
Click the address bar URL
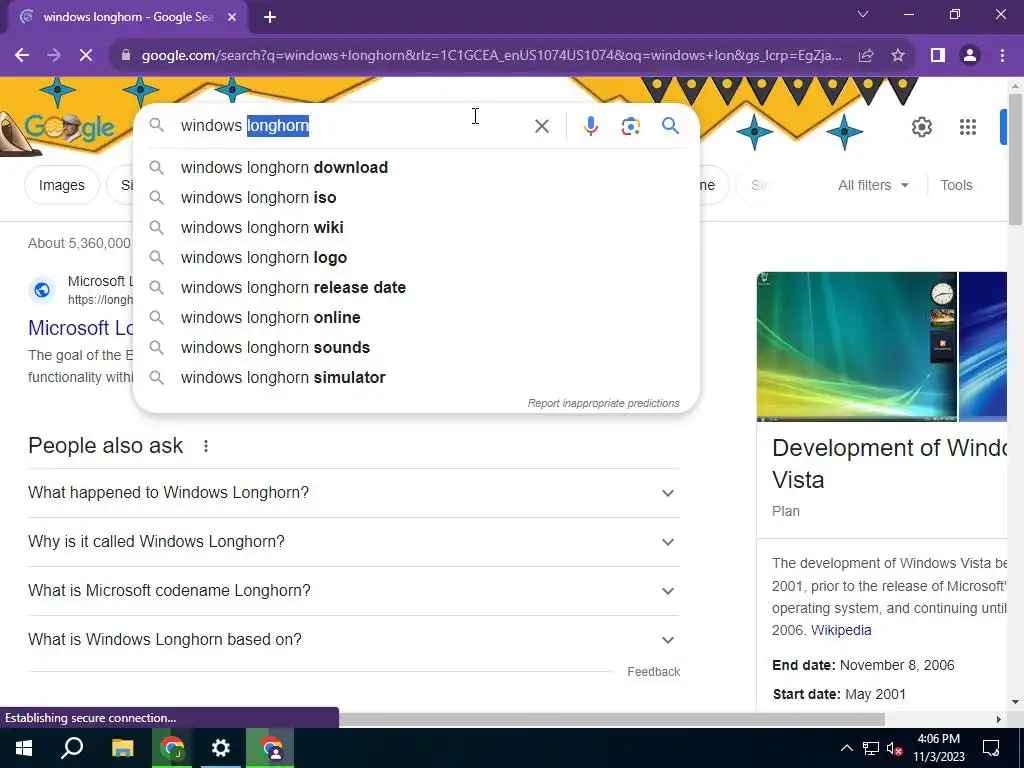491,56
